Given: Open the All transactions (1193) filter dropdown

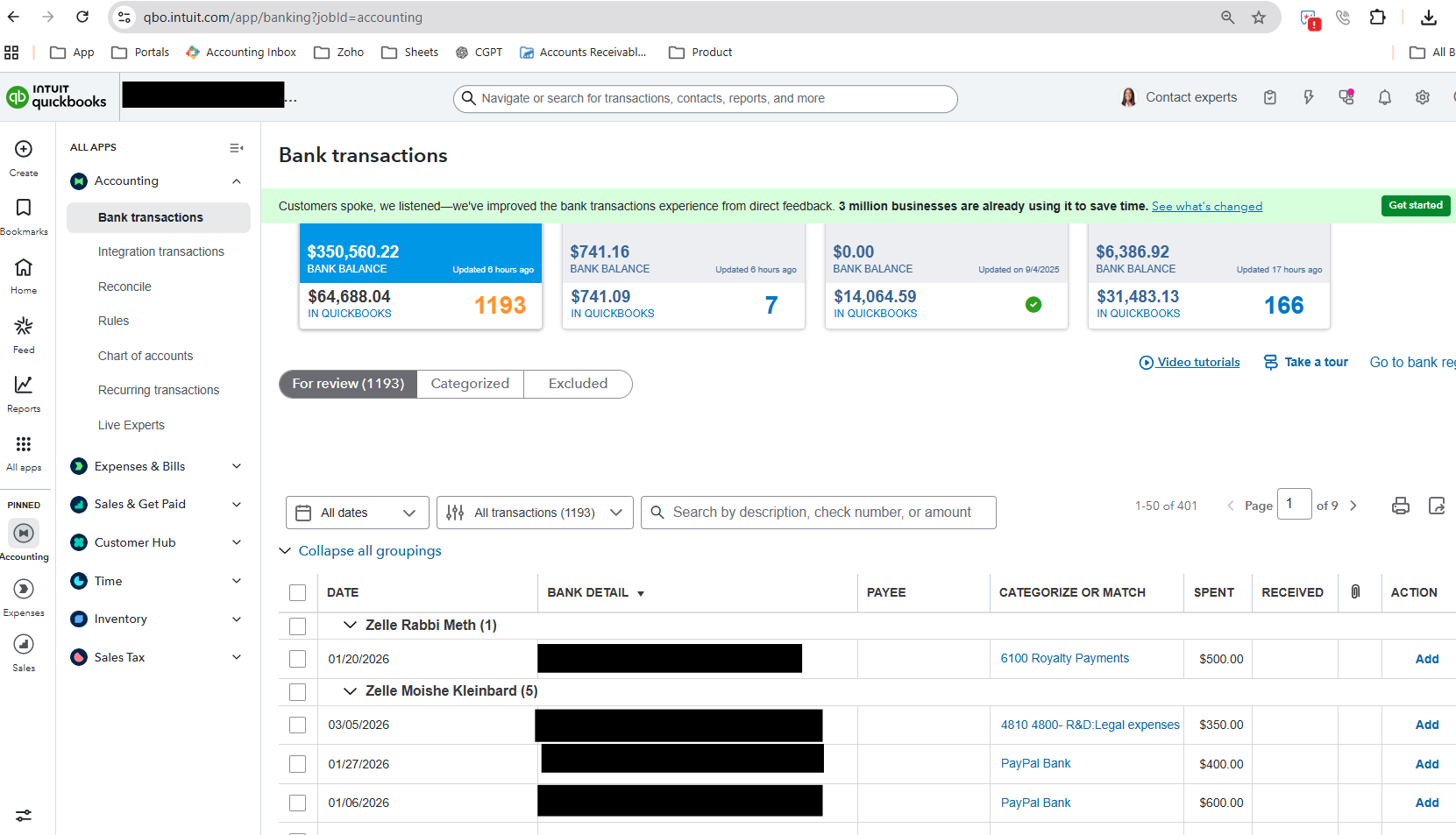Looking at the screenshot, I should (536, 513).
